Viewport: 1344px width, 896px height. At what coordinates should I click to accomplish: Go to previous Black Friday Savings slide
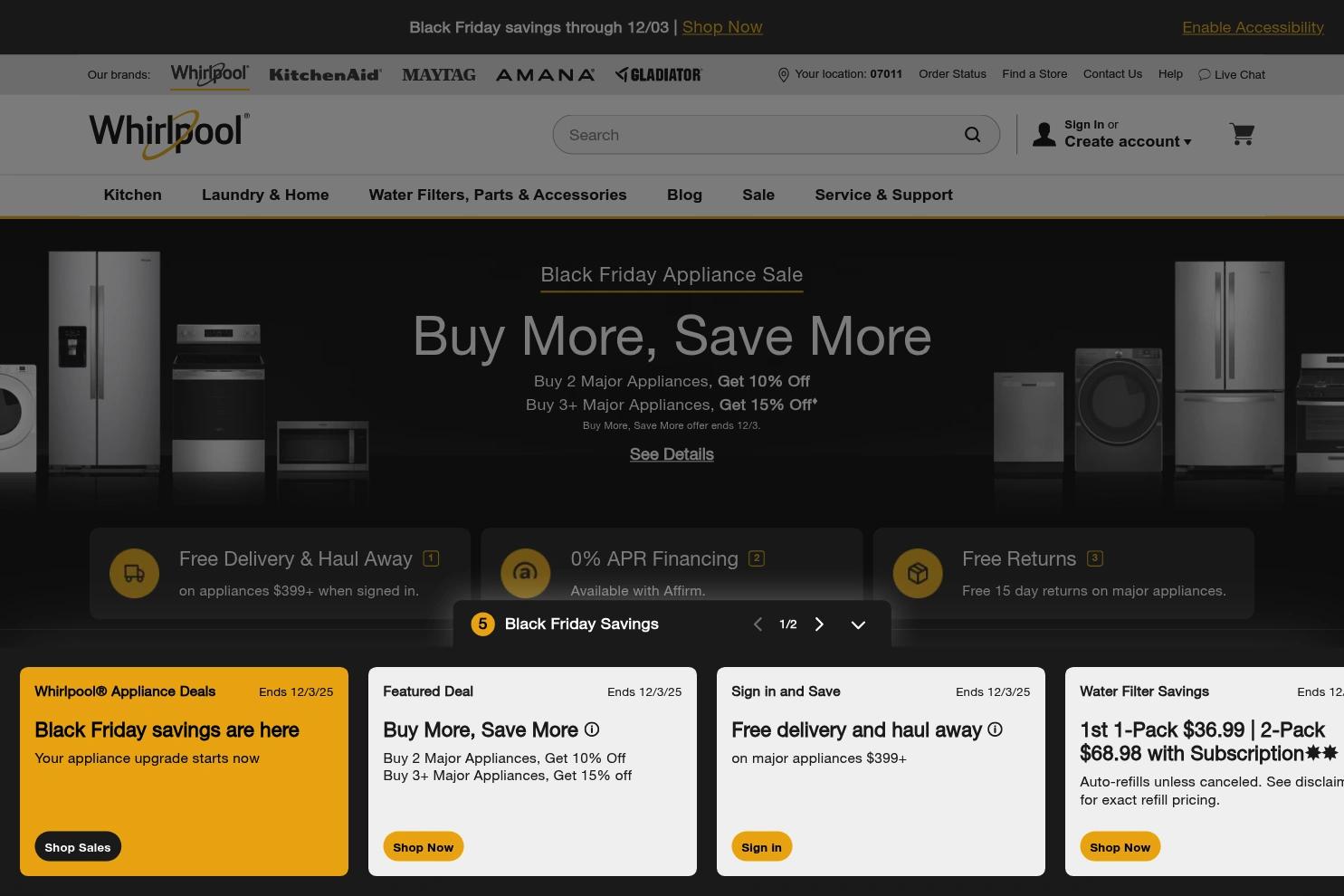click(x=758, y=624)
